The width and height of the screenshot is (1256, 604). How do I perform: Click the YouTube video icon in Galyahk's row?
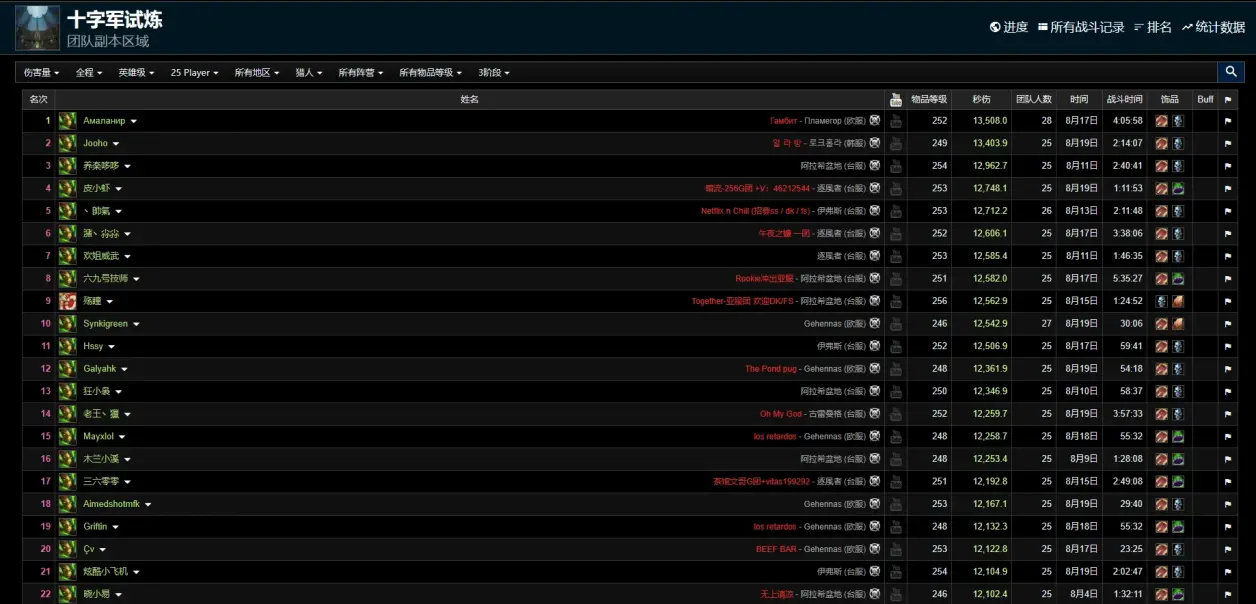pyautogui.click(x=895, y=369)
